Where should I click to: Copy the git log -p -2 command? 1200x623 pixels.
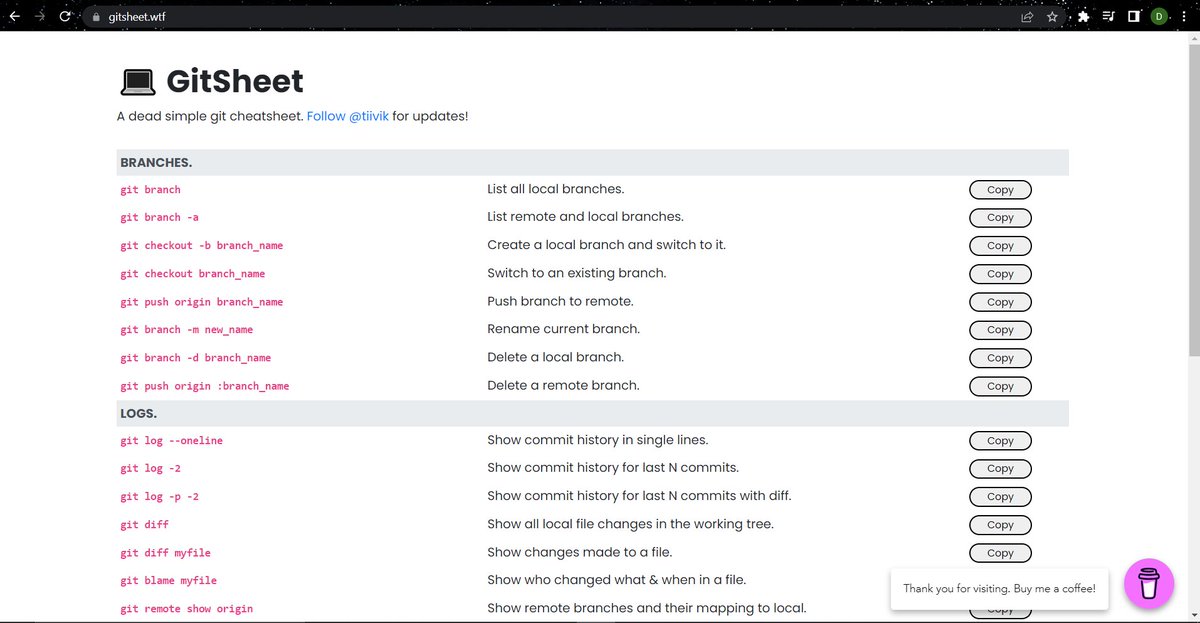(x=1000, y=497)
